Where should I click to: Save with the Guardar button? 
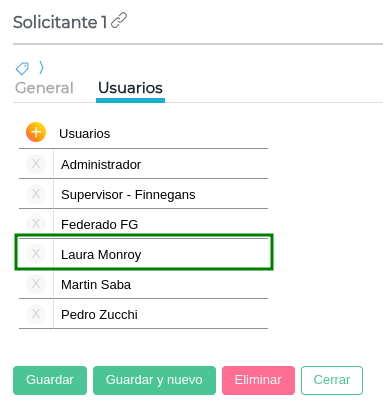[50, 380]
